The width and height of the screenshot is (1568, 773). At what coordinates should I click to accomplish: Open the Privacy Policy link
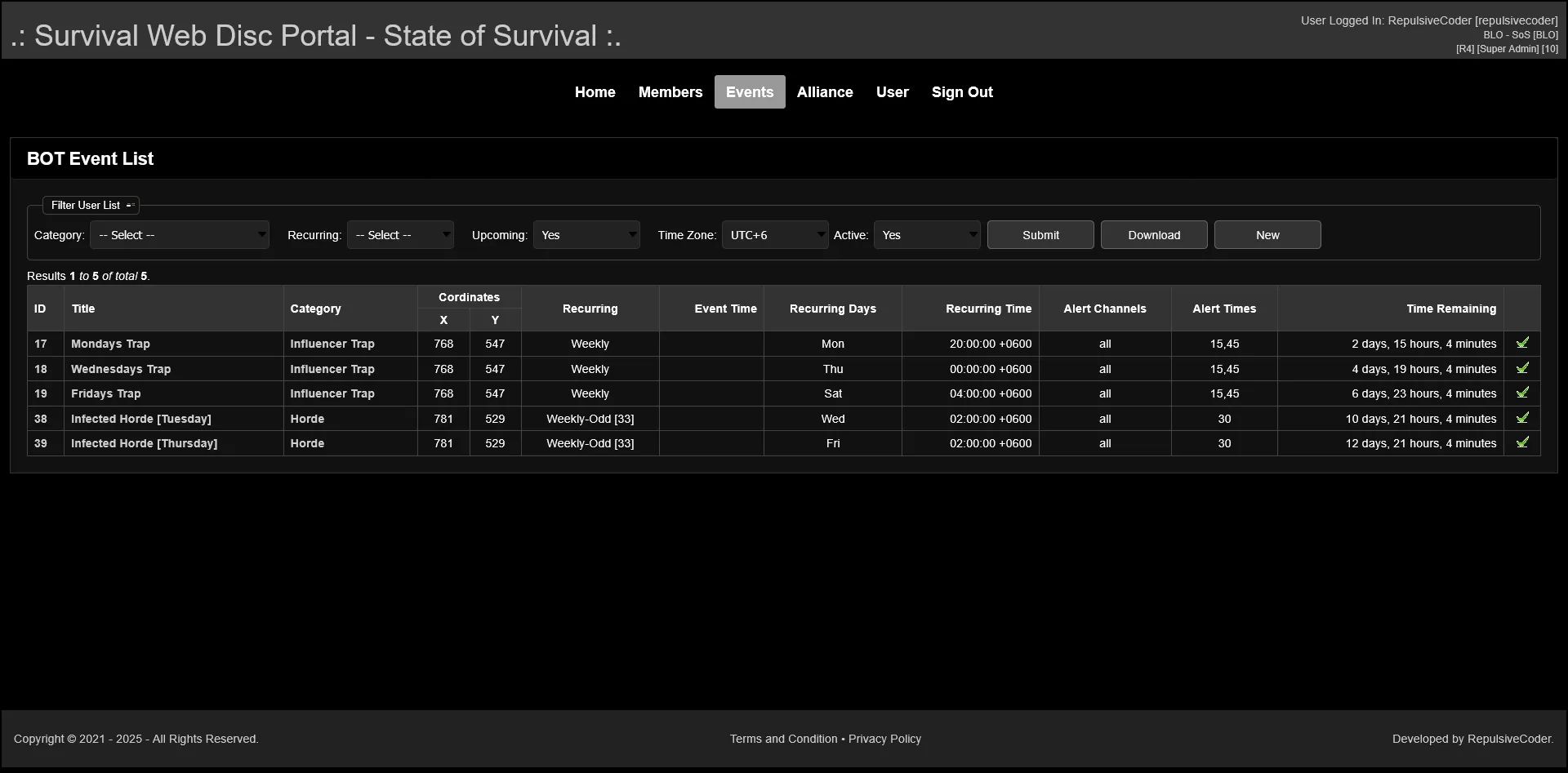[x=884, y=739]
